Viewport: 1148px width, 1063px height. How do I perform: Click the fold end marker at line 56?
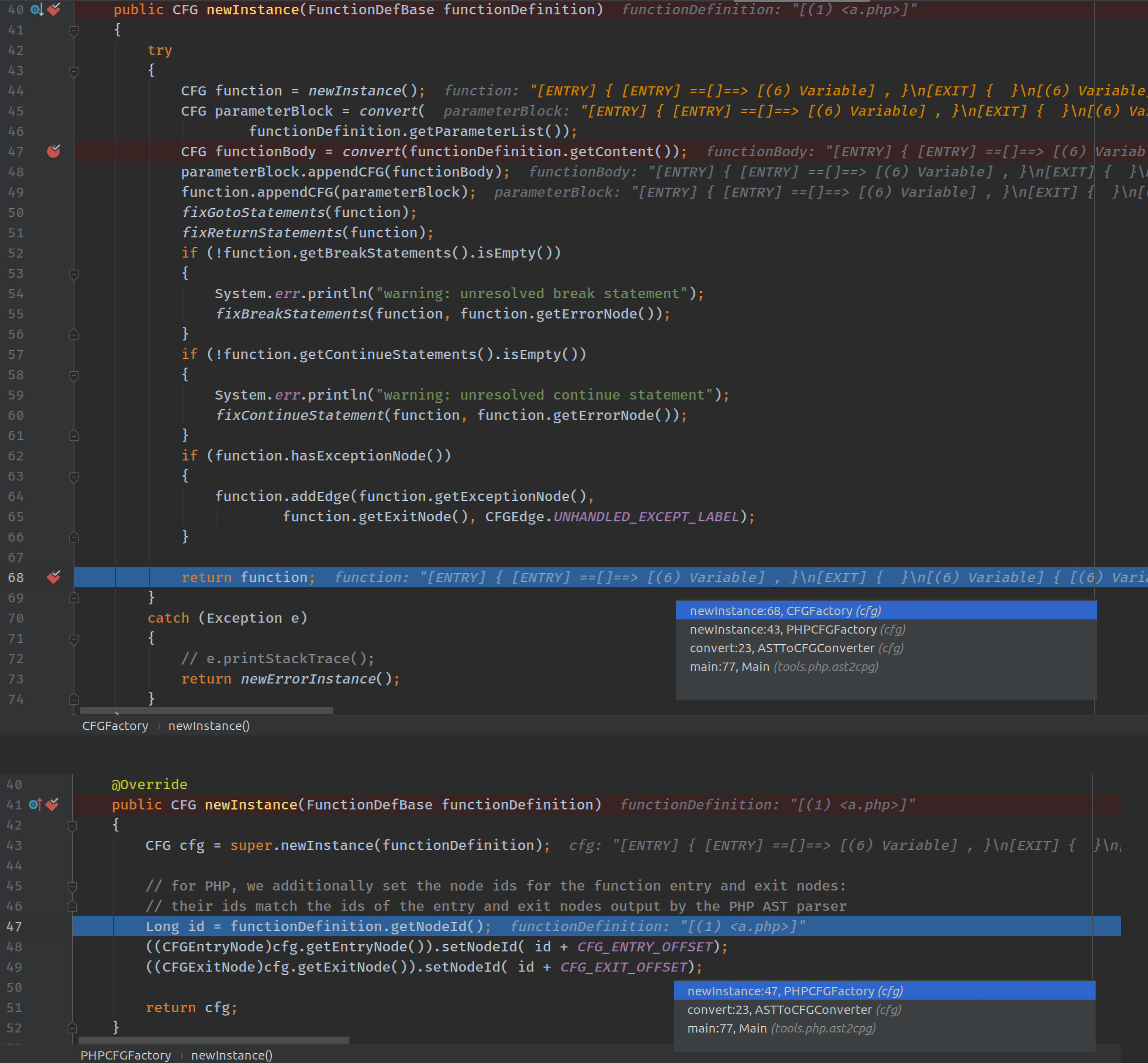pyautogui.click(x=74, y=334)
